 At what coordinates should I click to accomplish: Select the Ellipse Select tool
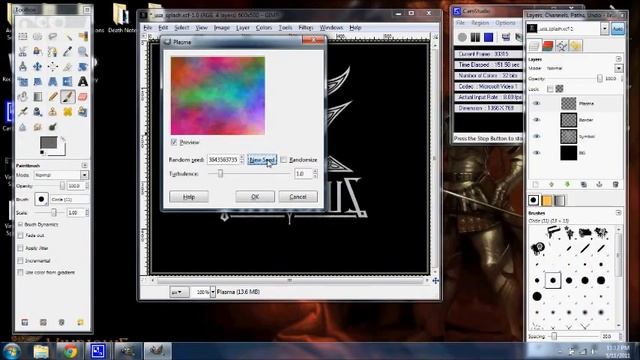(x=38, y=36)
